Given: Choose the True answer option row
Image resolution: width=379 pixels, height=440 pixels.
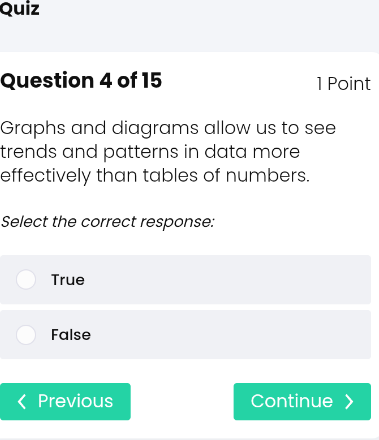Looking at the screenshot, I should pos(185,279).
